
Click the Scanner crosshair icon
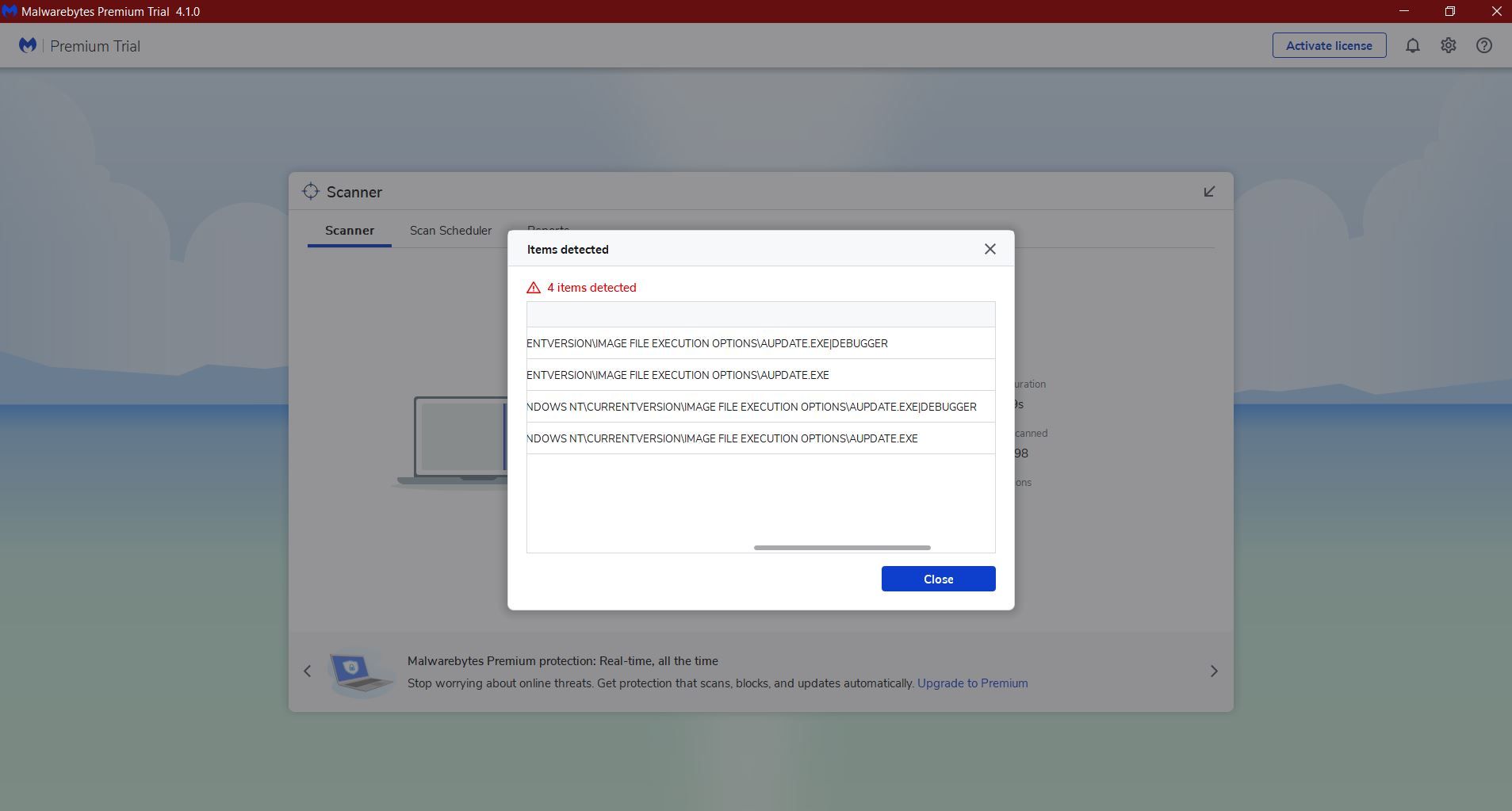311,192
